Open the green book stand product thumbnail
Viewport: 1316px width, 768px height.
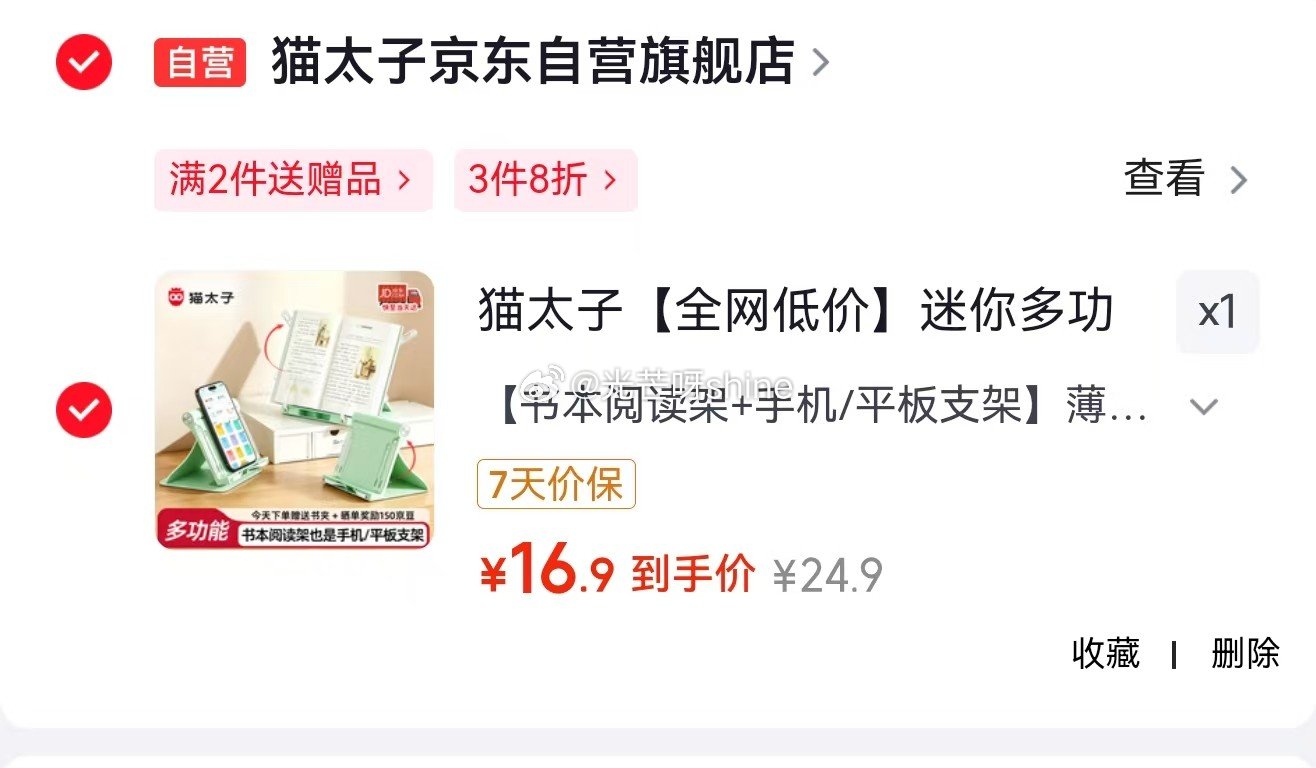pos(295,410)
